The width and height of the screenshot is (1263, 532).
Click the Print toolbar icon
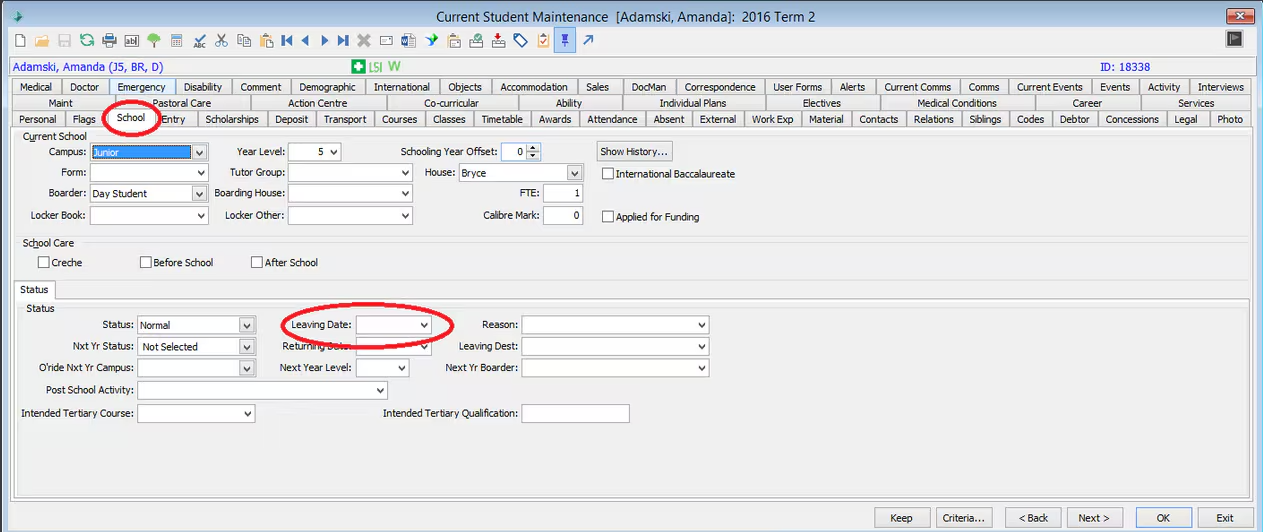109,41
